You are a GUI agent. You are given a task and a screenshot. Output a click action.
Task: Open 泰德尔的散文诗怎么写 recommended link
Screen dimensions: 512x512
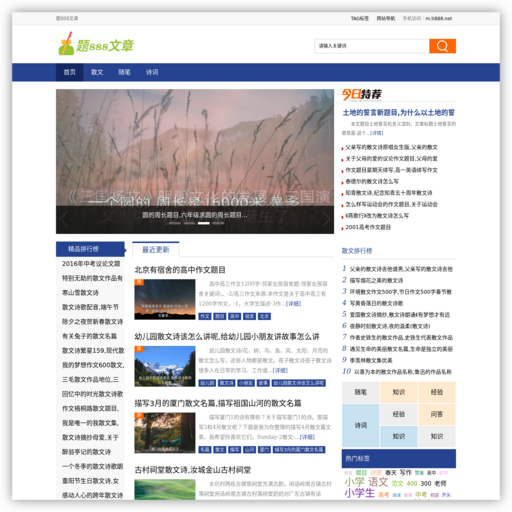pyautogui.click(x=372, y=182)
